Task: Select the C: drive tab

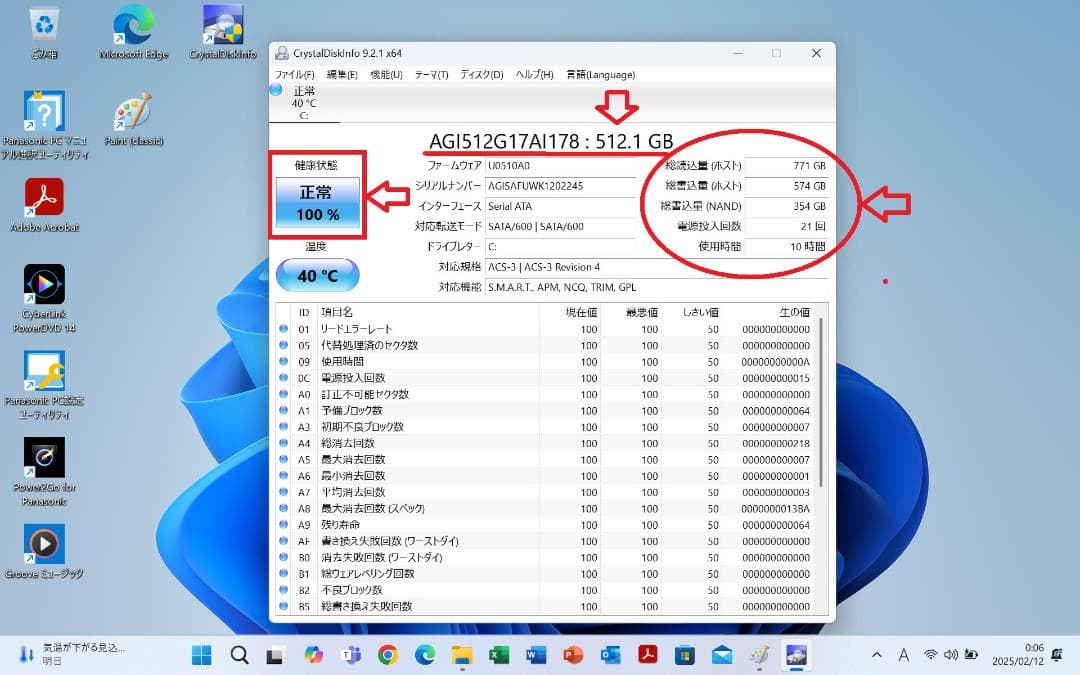Action: pyautogui.click(x=307, y=103)
